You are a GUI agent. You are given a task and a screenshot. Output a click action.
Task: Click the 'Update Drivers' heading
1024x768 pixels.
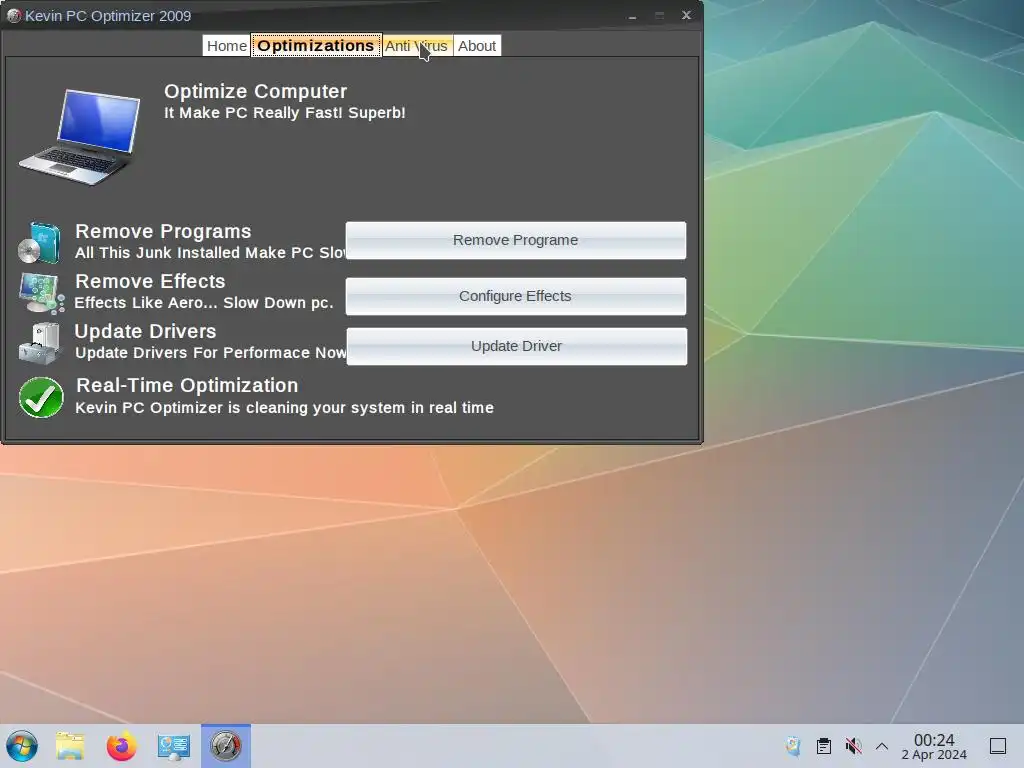point(145,331)
